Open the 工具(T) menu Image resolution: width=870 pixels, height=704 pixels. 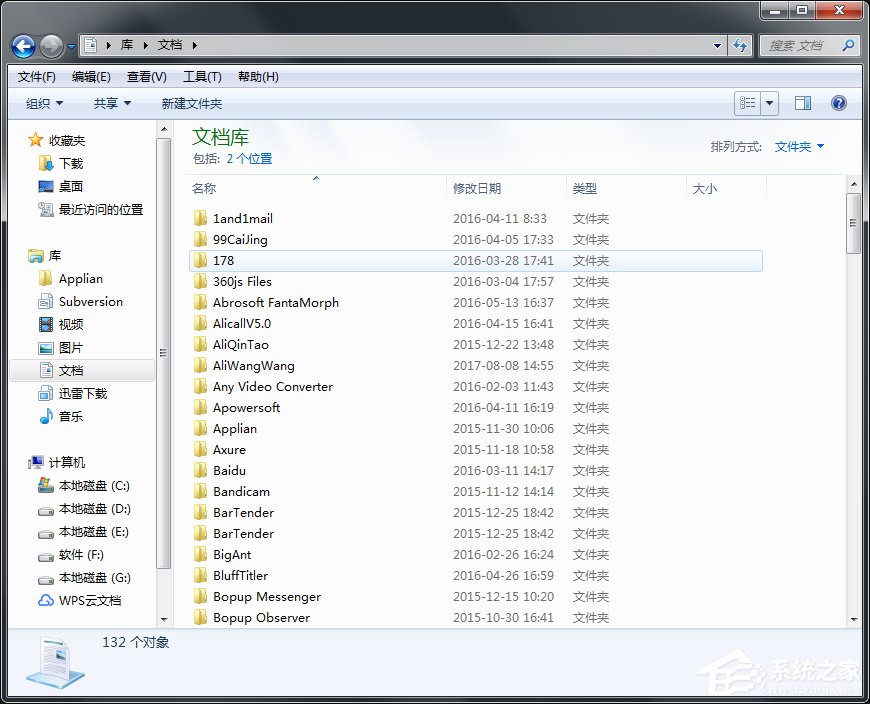click(x=200, y=76)
